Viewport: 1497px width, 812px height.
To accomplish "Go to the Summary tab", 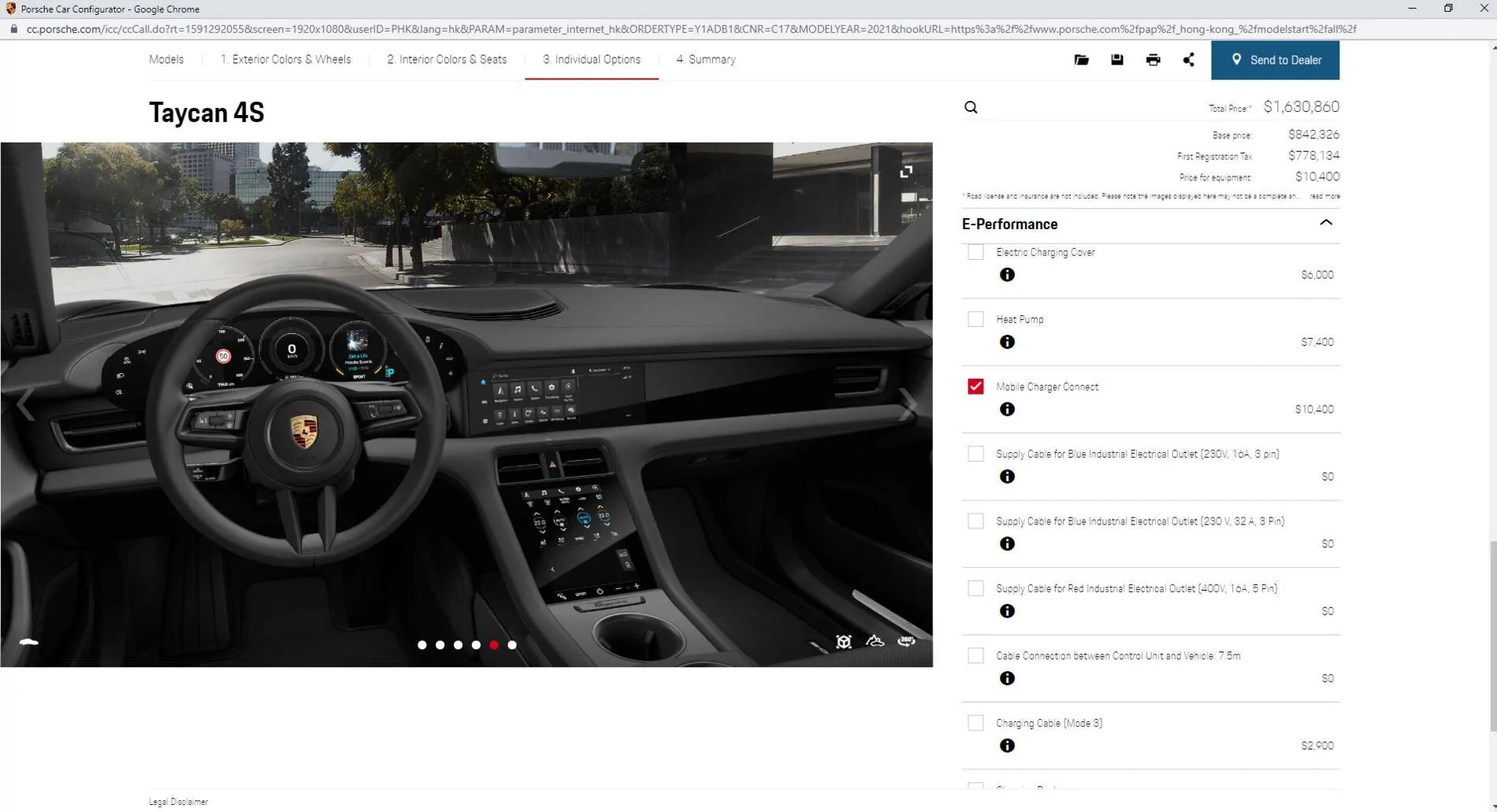I will pyautogui.click(x=706, y=60).
